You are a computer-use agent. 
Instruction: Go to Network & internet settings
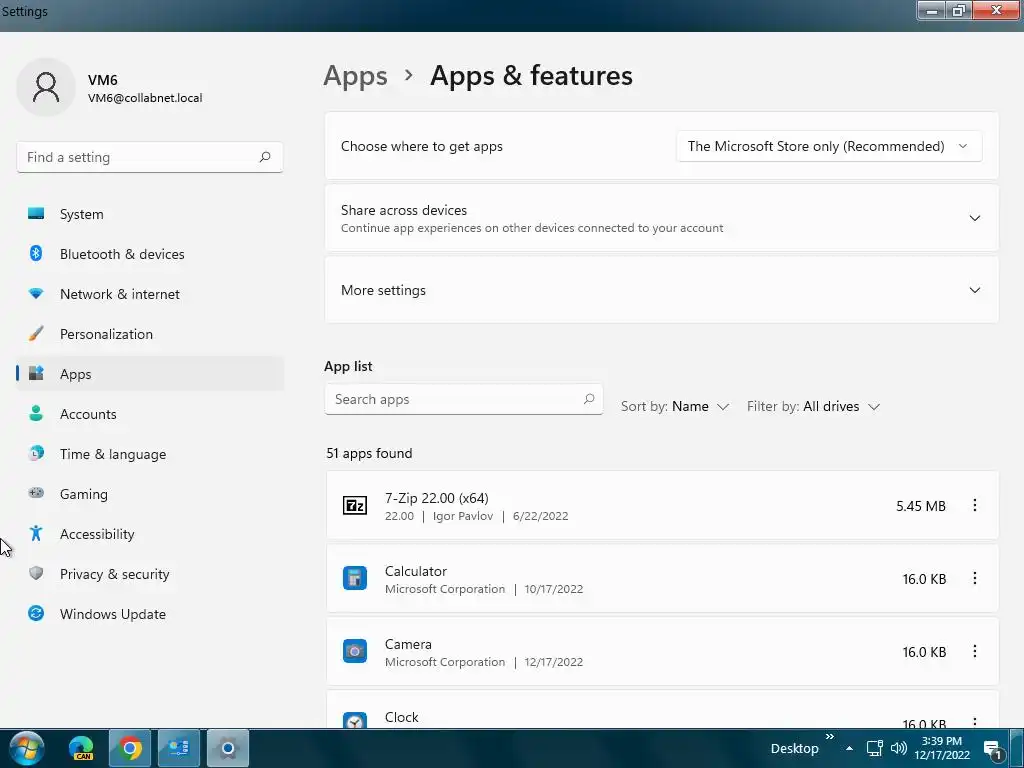150,294
